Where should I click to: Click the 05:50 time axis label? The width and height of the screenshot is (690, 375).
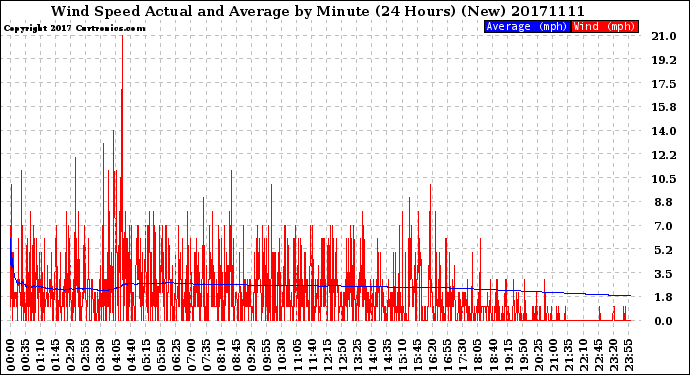tap(161, 355)
